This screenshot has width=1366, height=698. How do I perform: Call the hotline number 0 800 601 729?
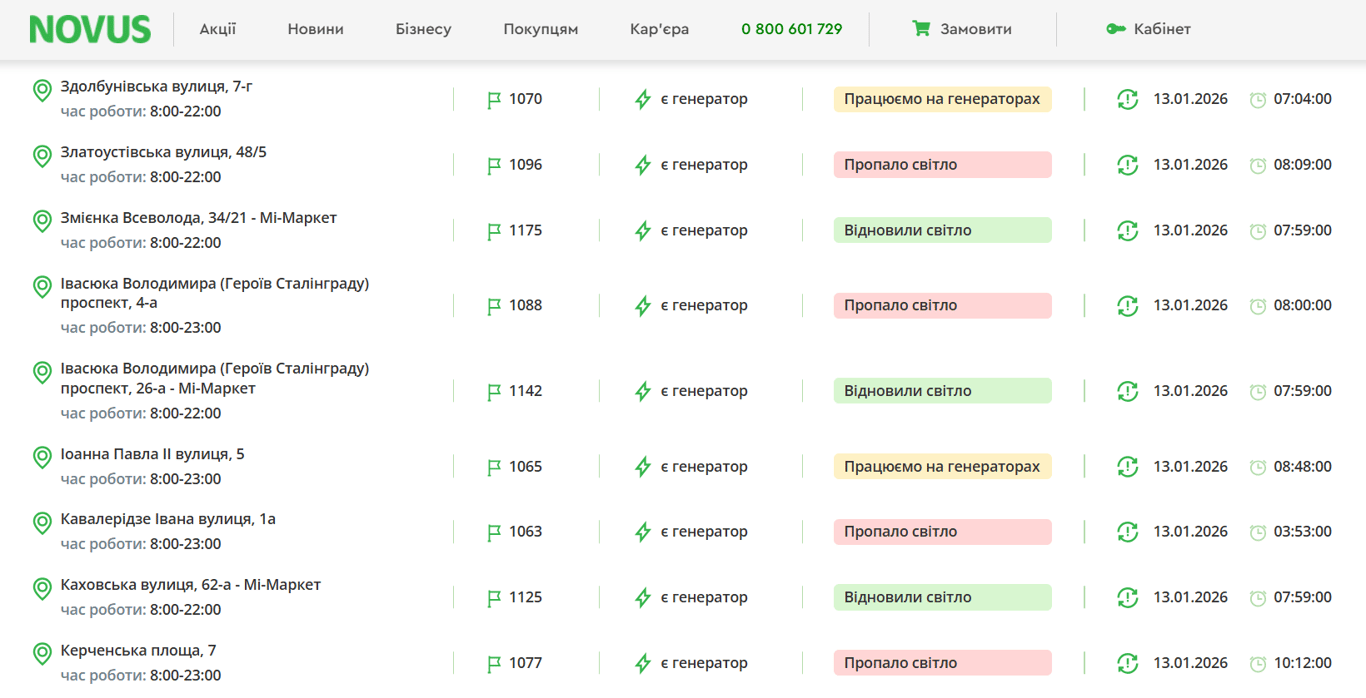pyautogui.click(x=791, y=29)
